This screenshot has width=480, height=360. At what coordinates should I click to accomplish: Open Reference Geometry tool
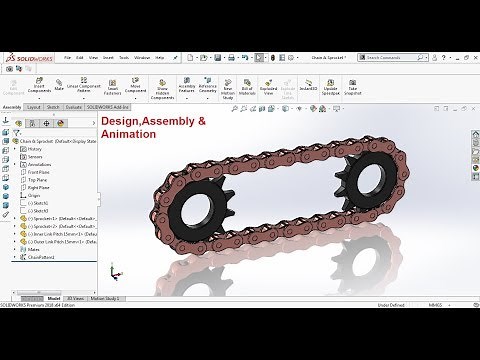click(207, 85)
